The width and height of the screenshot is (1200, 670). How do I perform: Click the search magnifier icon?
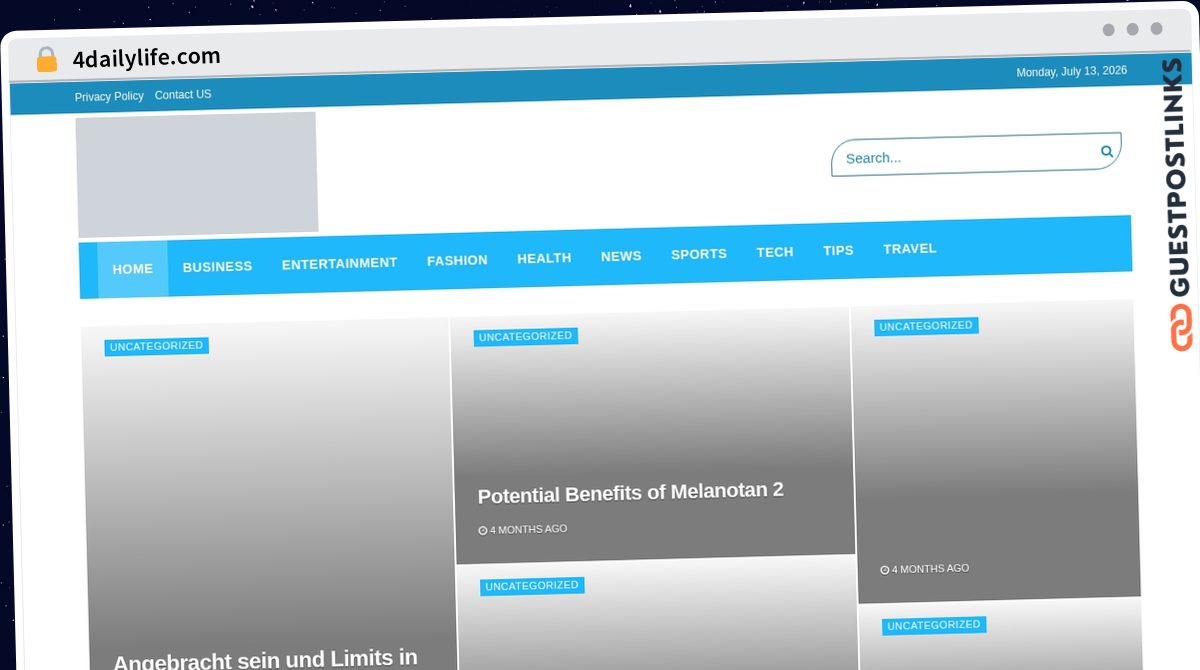pyautogui.click(x=1107, y=151)
